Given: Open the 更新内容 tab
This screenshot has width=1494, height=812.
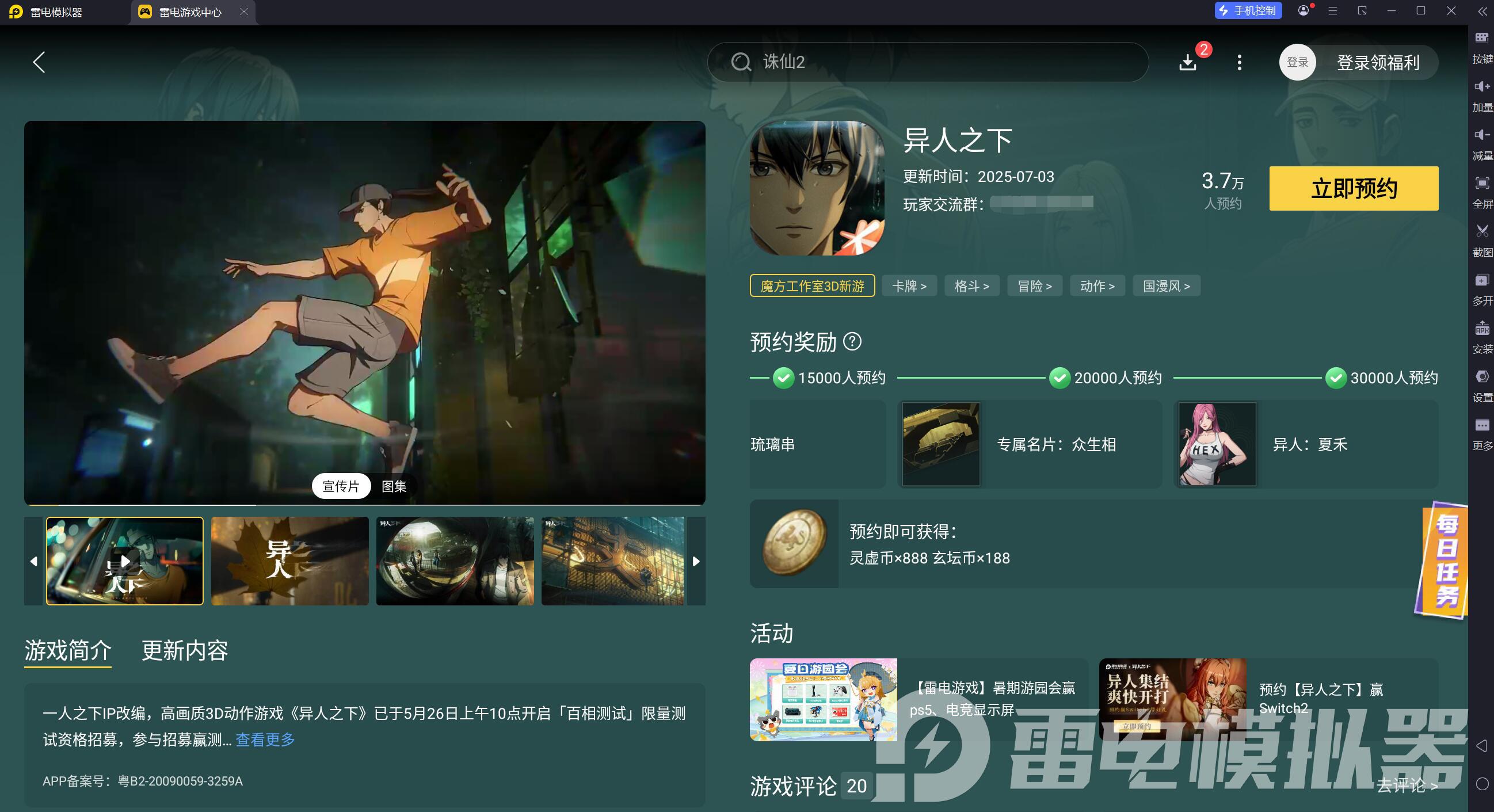Looking at the screenshot, I should pos(184,651).
